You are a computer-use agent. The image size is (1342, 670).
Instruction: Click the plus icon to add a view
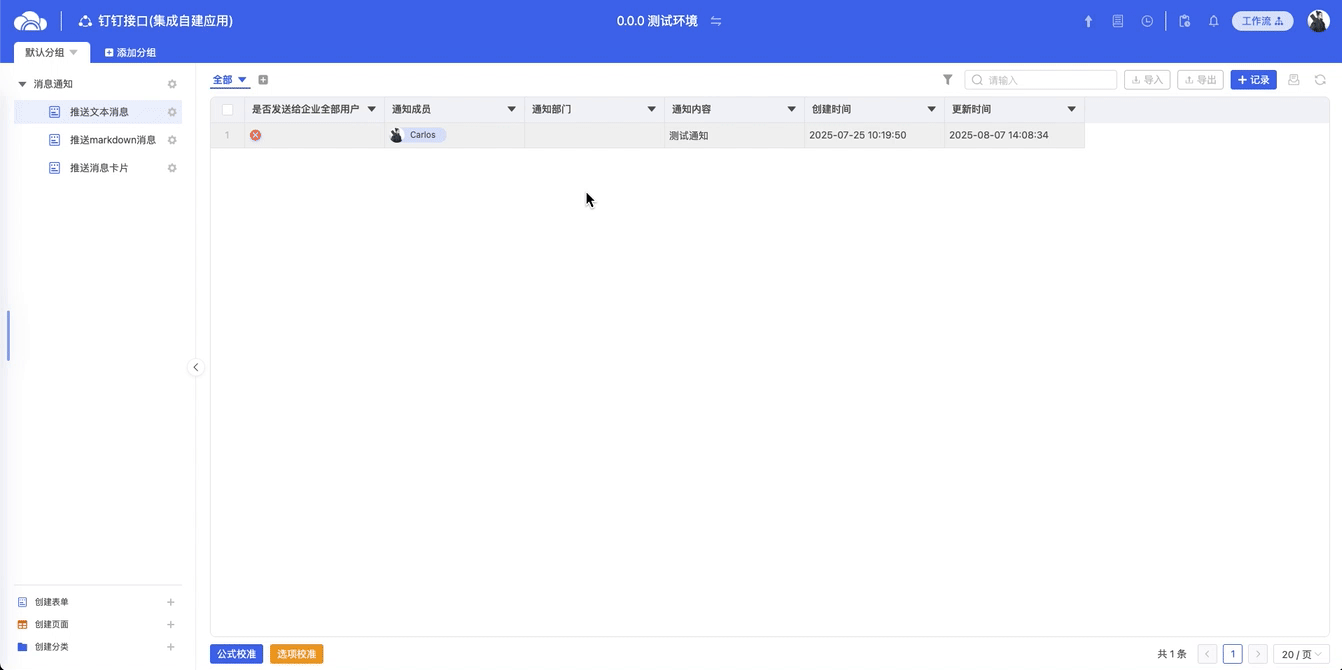point(263,80)
